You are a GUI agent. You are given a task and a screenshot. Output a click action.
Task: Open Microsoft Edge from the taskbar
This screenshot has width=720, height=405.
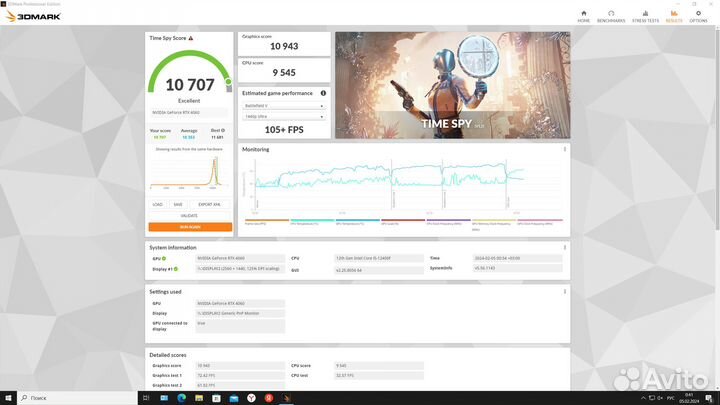(181, 398)
